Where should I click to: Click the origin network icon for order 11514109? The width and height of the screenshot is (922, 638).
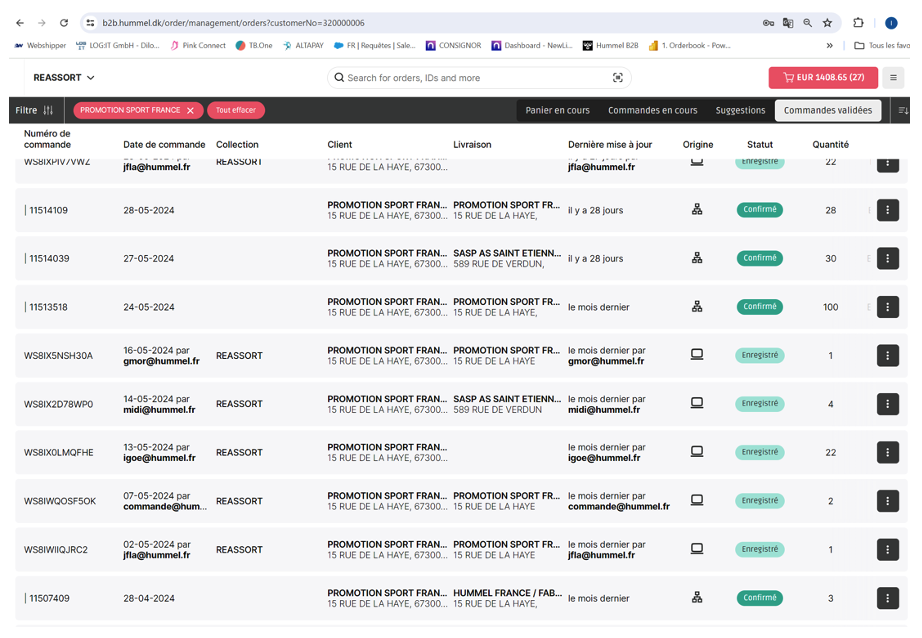click(697, 209)
